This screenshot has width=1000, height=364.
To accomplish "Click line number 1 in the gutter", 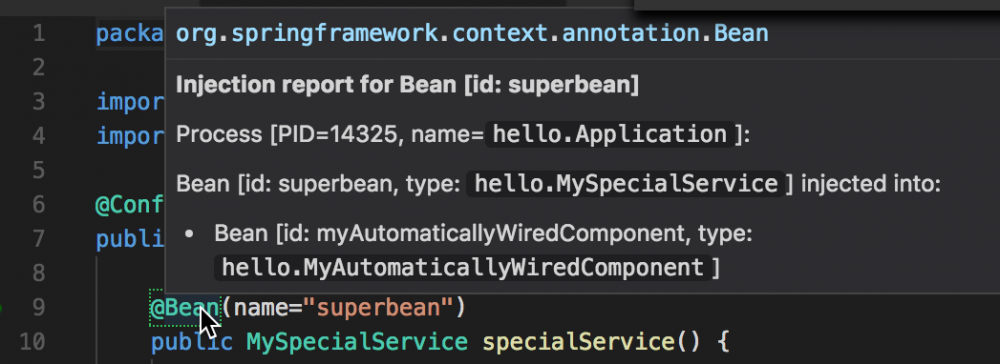I will [x=38, y=33].
